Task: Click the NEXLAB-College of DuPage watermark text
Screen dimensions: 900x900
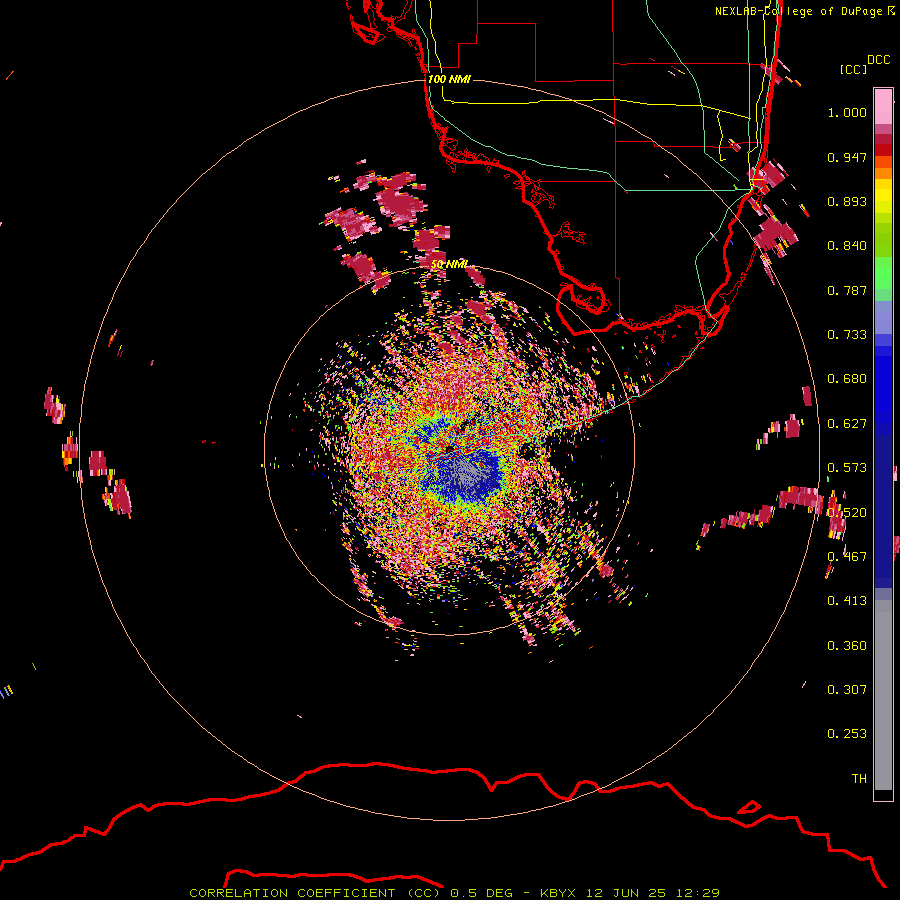Action: click(x=804, y=11)
